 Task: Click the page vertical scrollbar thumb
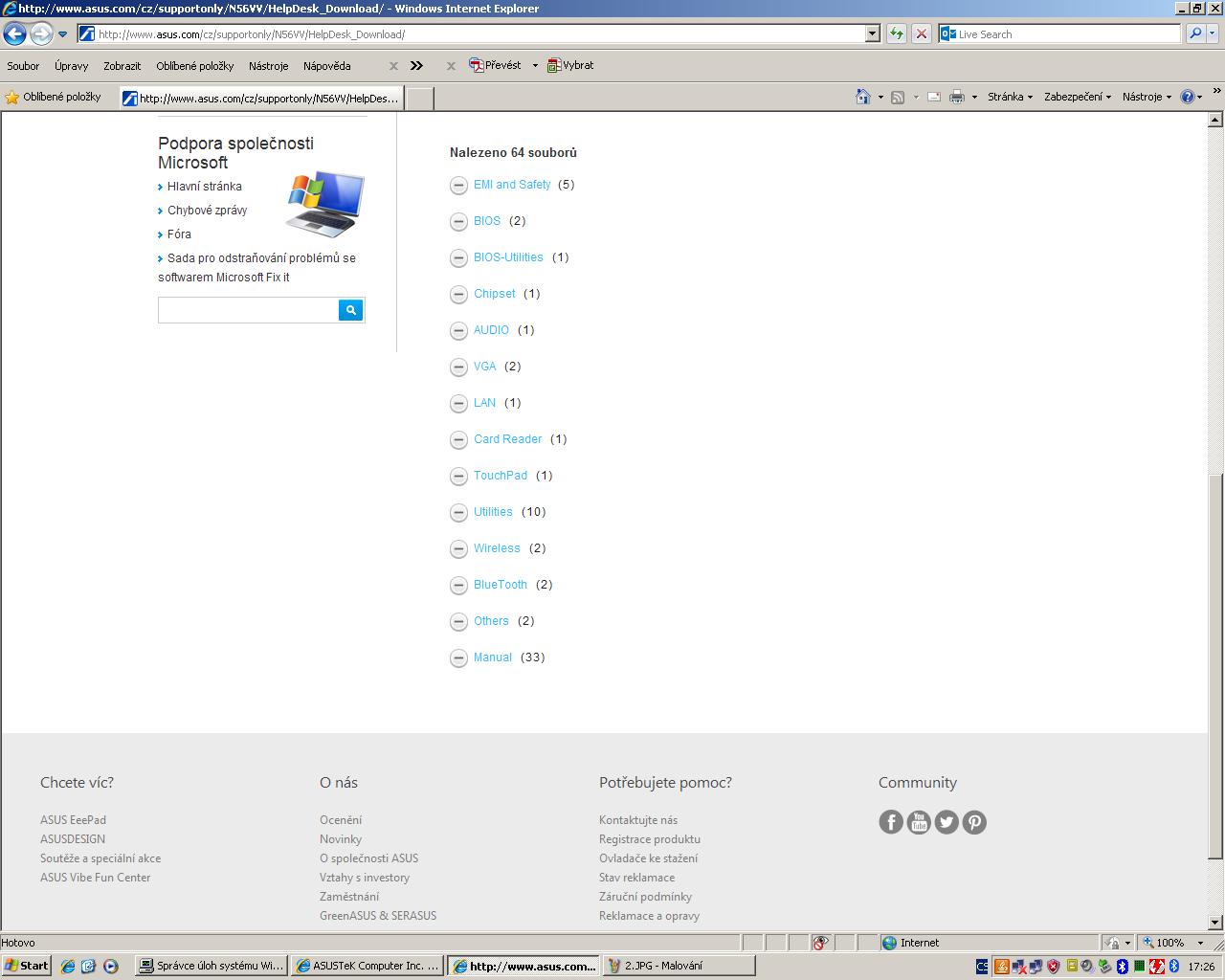[x=1215, y=665]
